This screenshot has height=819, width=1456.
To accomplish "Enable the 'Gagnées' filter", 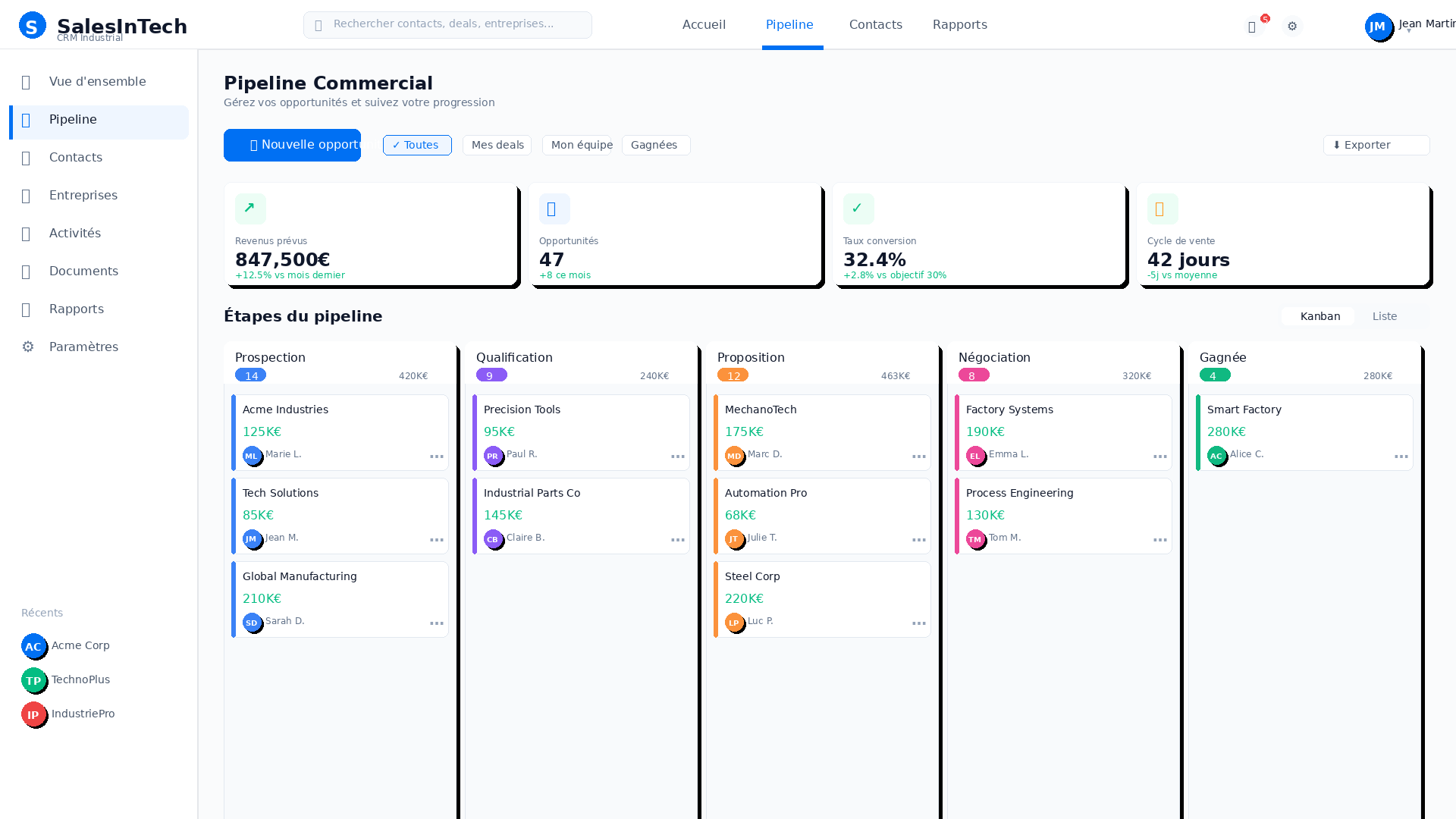I will click(655, 145).
